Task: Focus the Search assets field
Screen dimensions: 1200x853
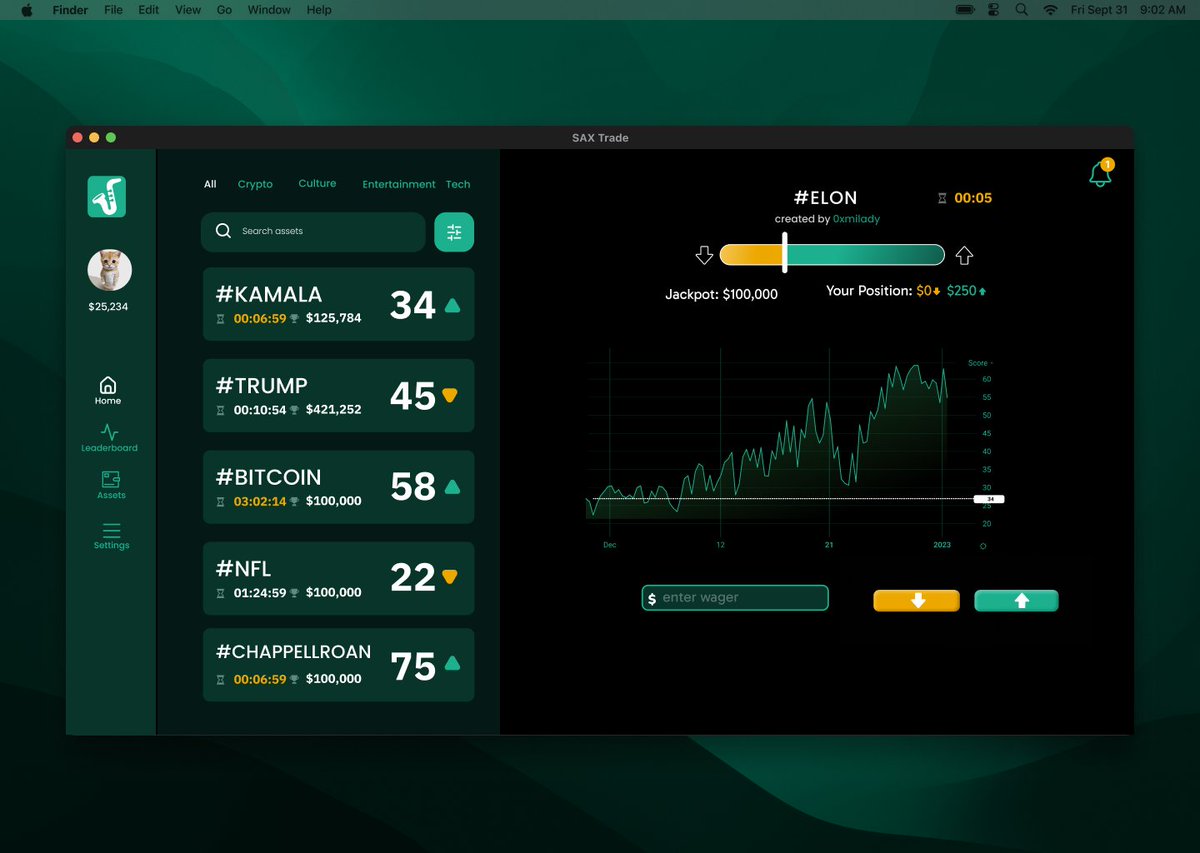Action: (x=313, y=232)
